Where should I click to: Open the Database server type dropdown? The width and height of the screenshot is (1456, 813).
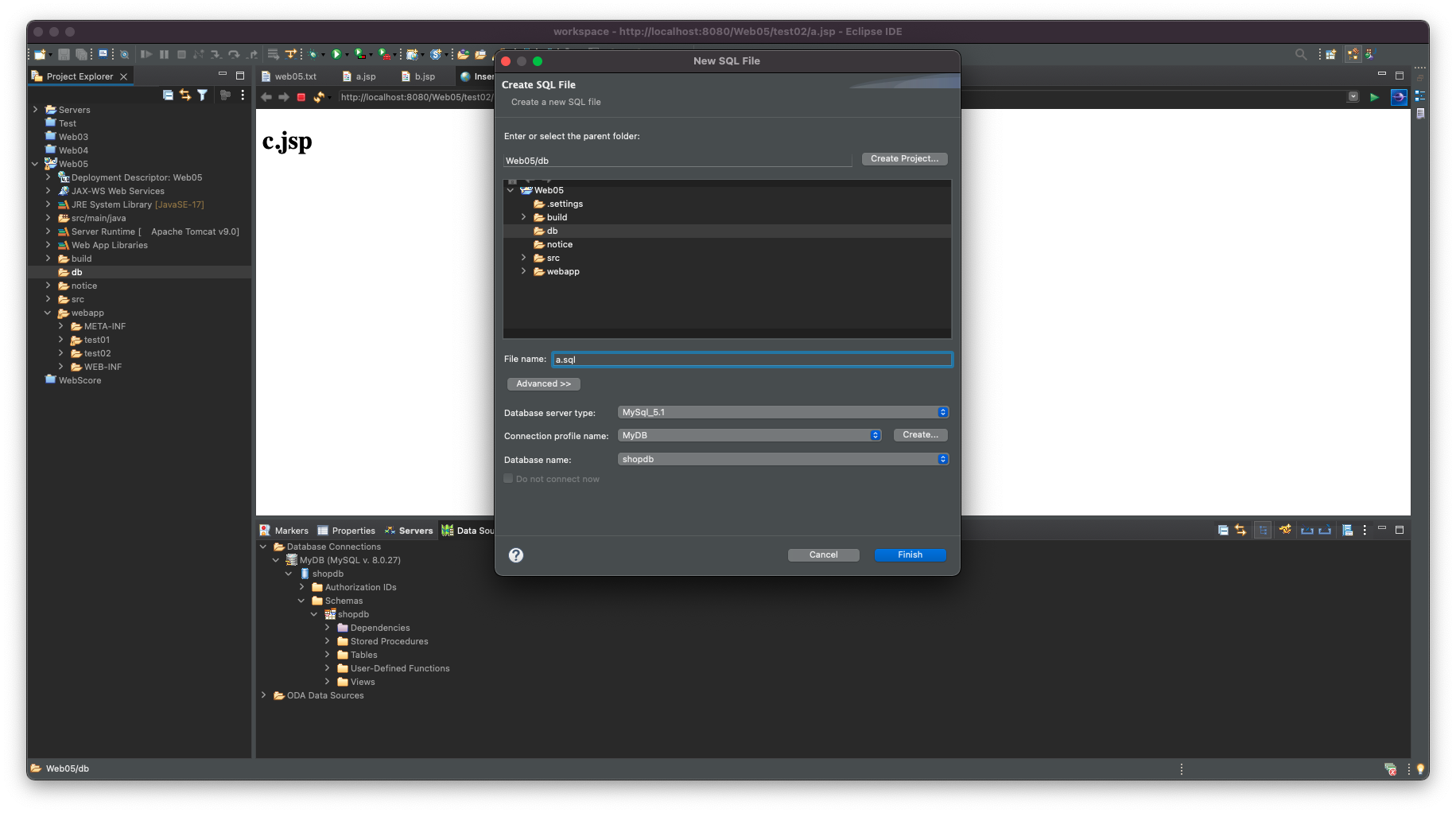pyautogui.click(x=783, y=412)
